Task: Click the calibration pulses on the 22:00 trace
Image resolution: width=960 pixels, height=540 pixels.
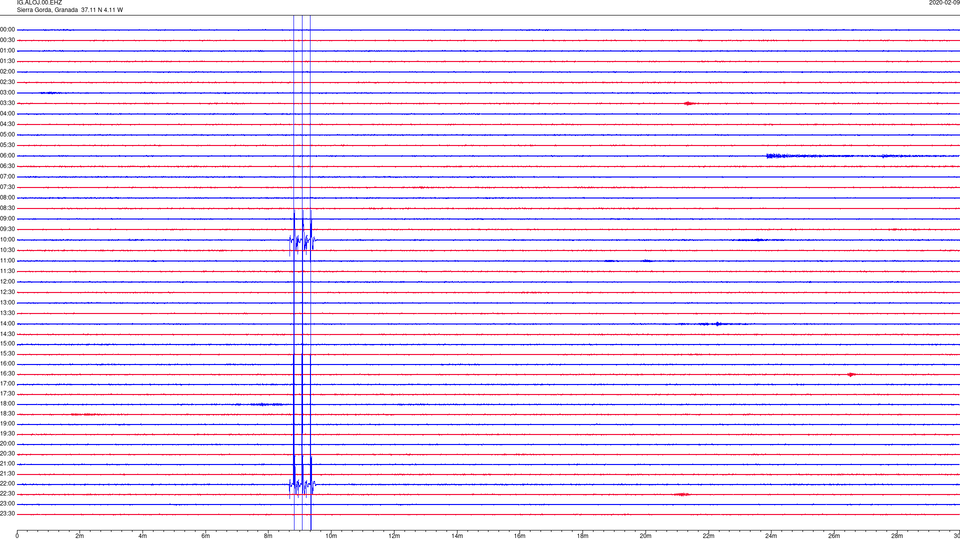Action: 302,486
